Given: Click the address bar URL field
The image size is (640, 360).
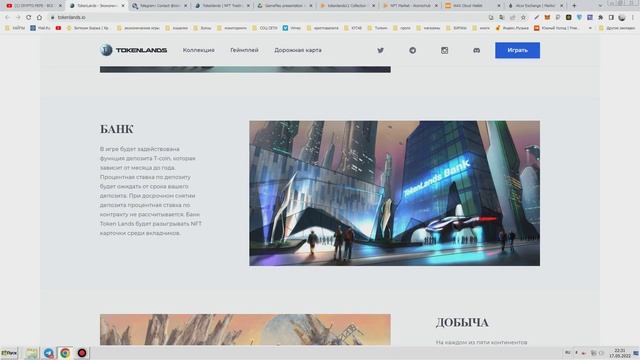Looking at the screenshot, I should (269, 17).
